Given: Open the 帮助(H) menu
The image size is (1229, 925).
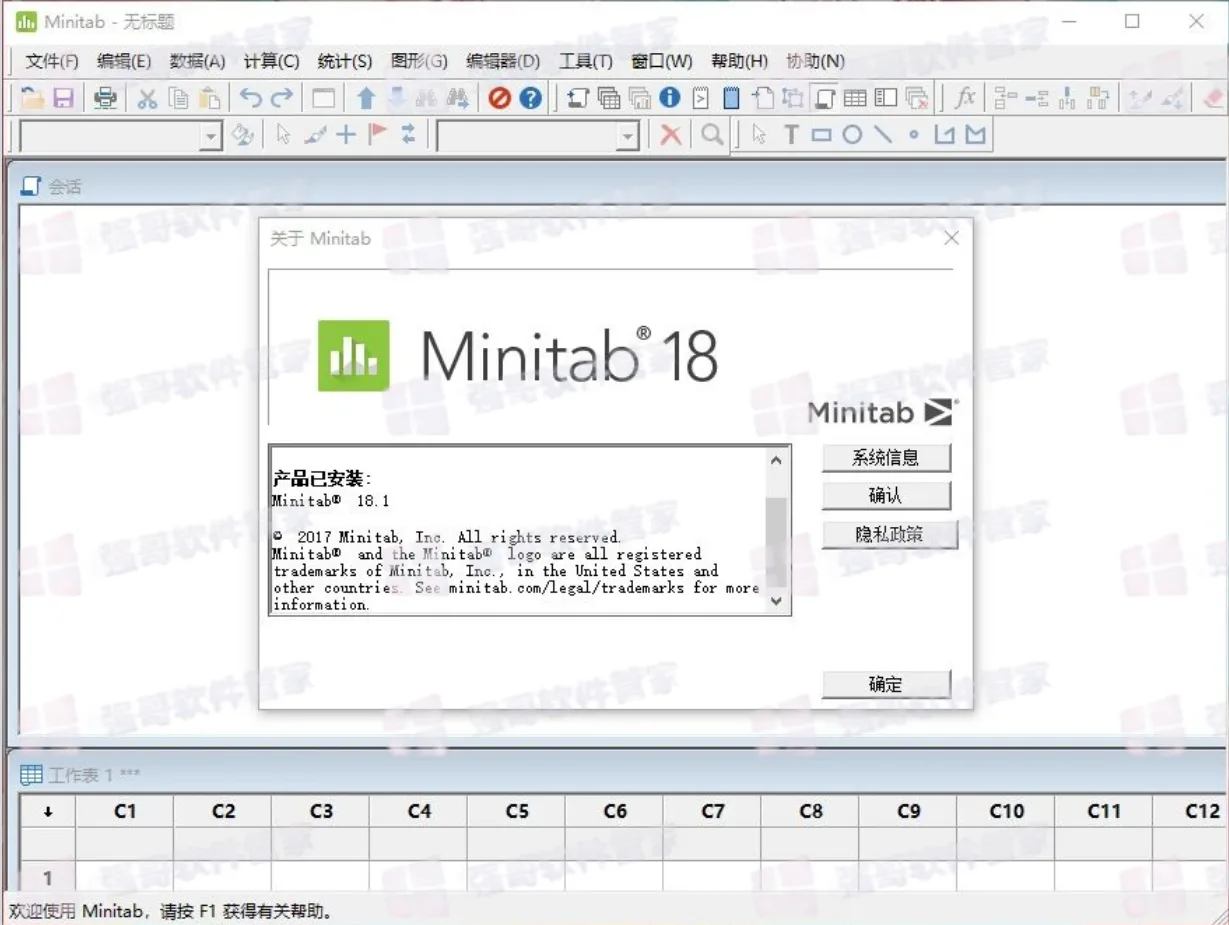Looking at the screenshot, I should pos(739,61).
